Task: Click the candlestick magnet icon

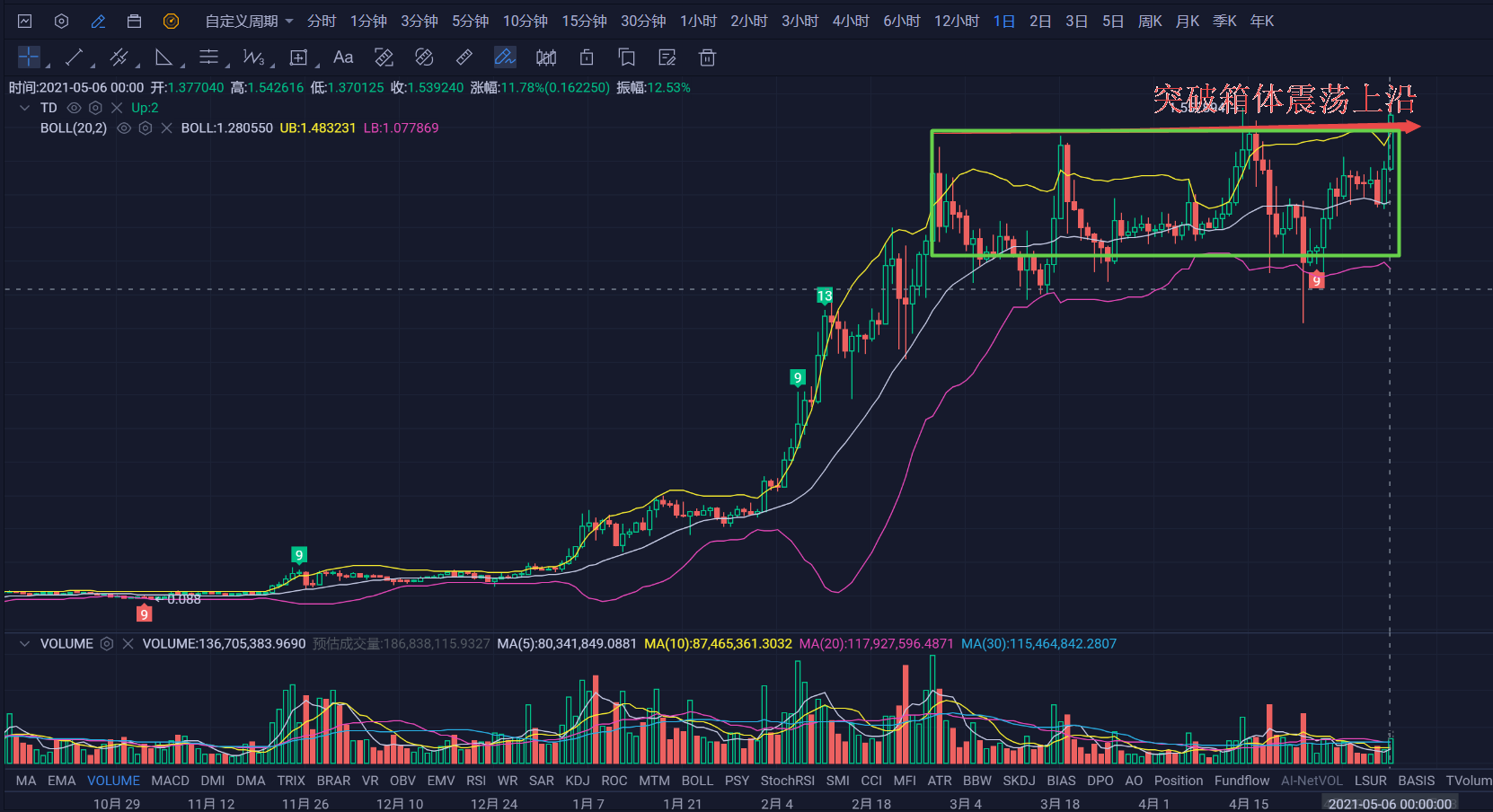Action: (x=546, y=57)
